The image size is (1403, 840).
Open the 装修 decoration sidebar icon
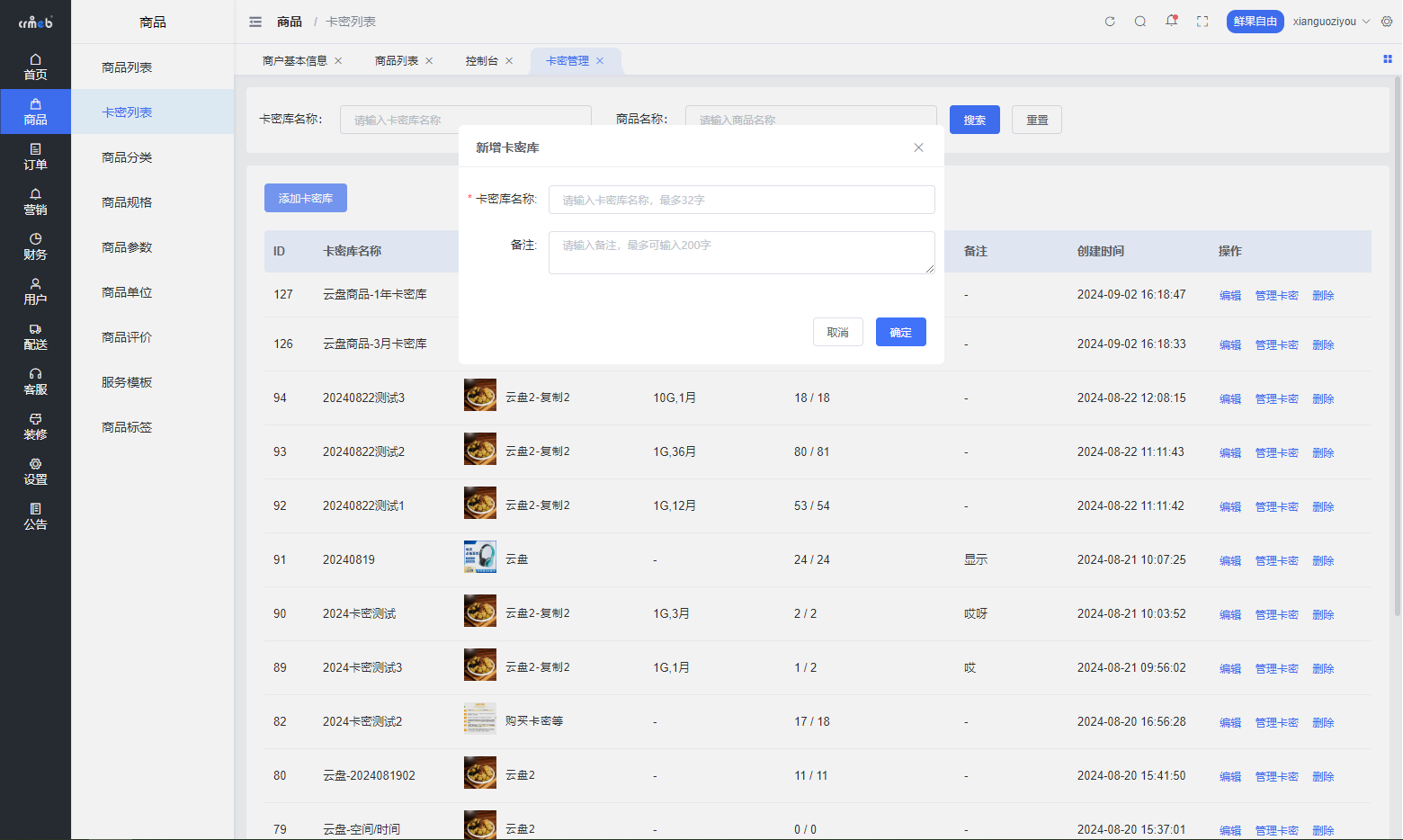tap(35, 426)
